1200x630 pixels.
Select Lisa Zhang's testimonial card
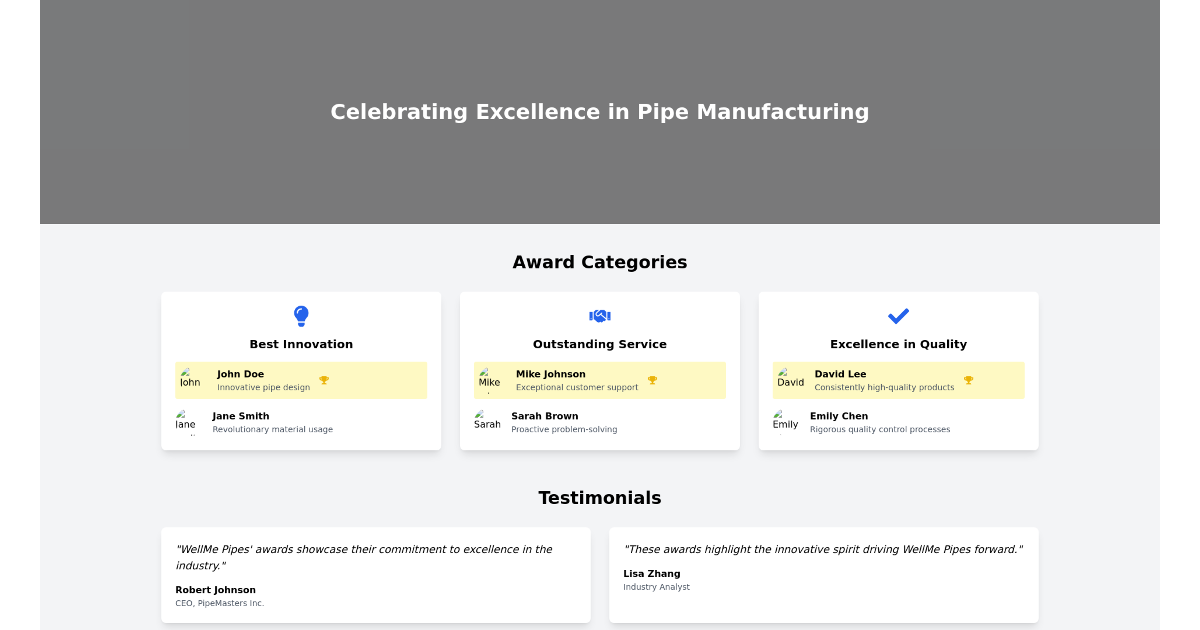[824, 575]
